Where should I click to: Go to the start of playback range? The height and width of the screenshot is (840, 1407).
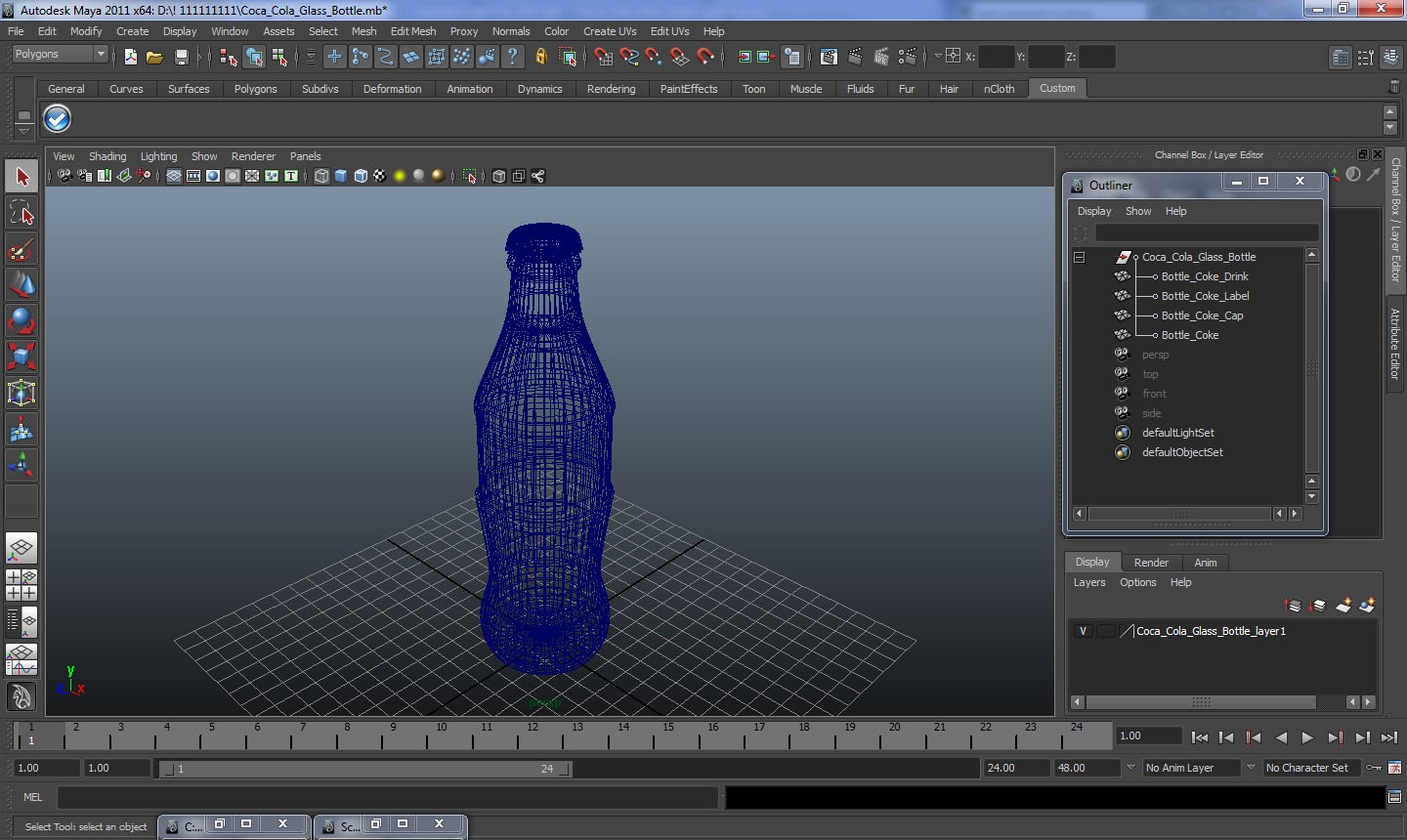point(1200,737)
